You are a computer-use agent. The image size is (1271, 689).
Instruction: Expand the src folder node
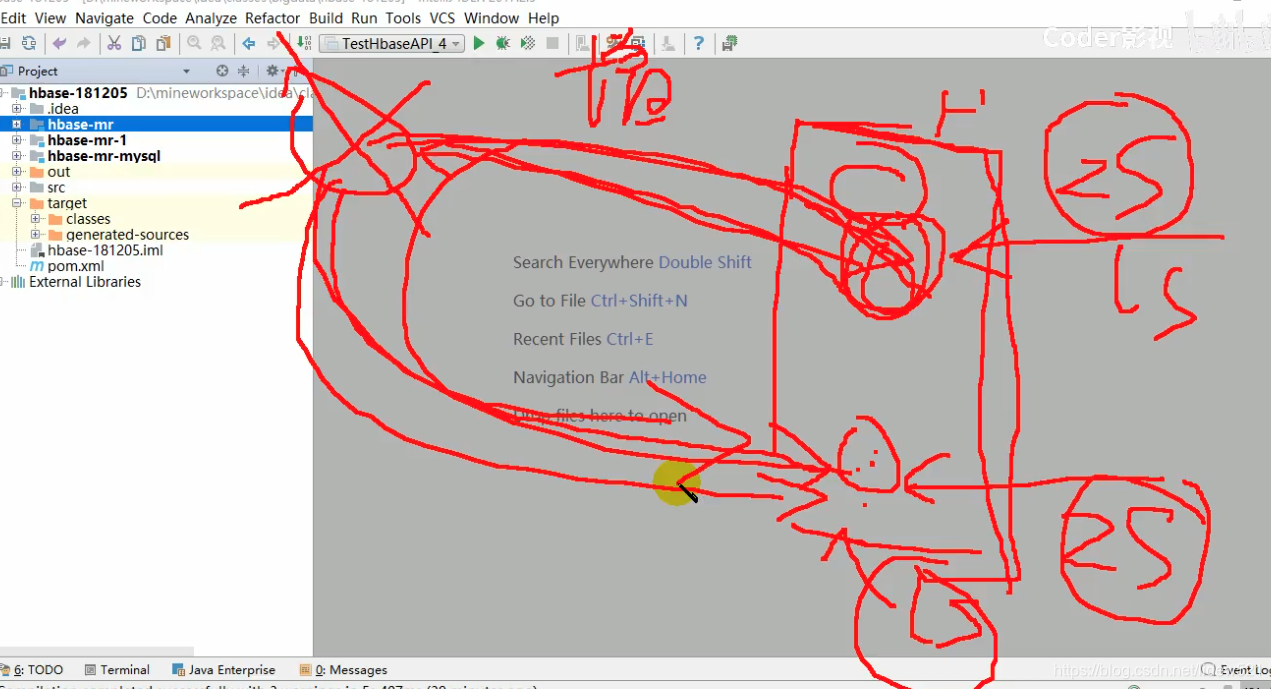click(17, 188)
